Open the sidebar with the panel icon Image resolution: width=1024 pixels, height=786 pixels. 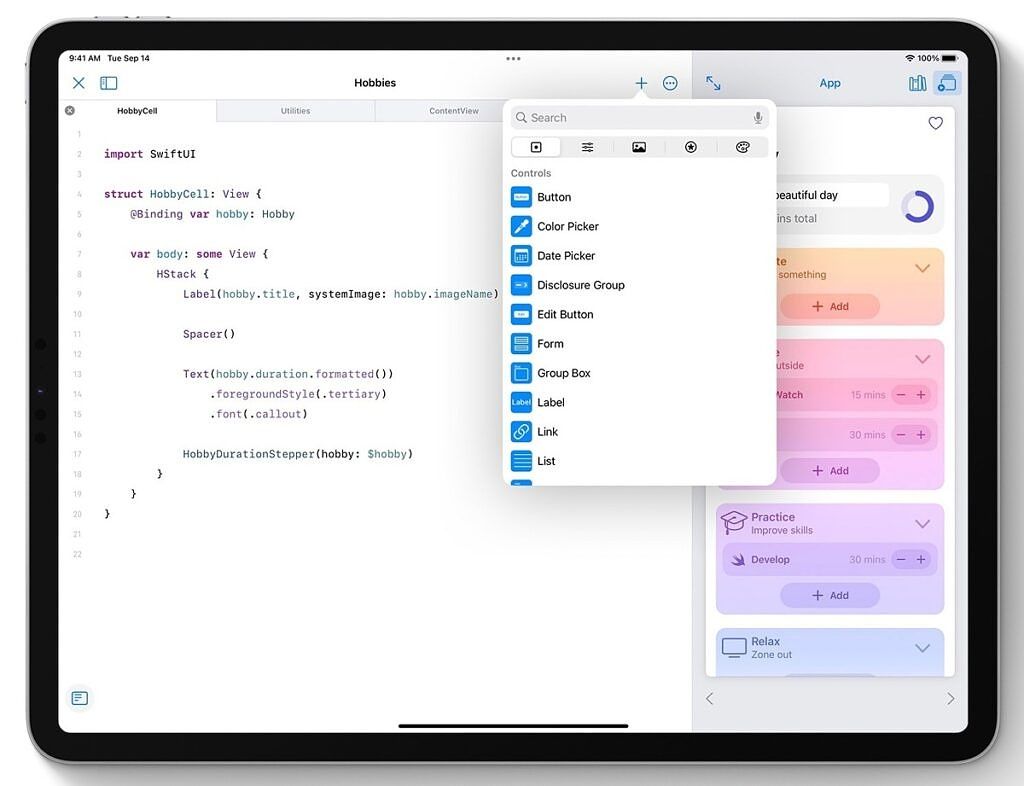coord(108,83)
